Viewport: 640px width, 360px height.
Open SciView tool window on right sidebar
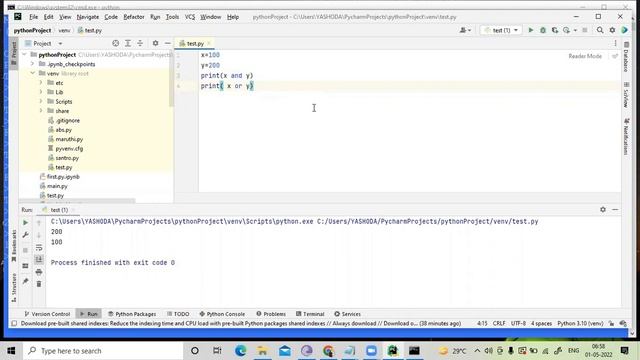click(627, 95)
